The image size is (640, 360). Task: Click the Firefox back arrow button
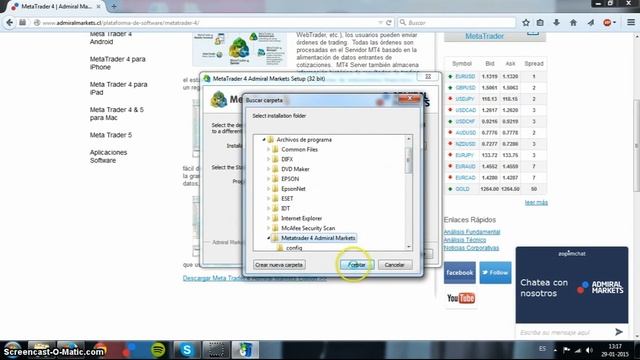pyautogui.click(x=9, y=23)
